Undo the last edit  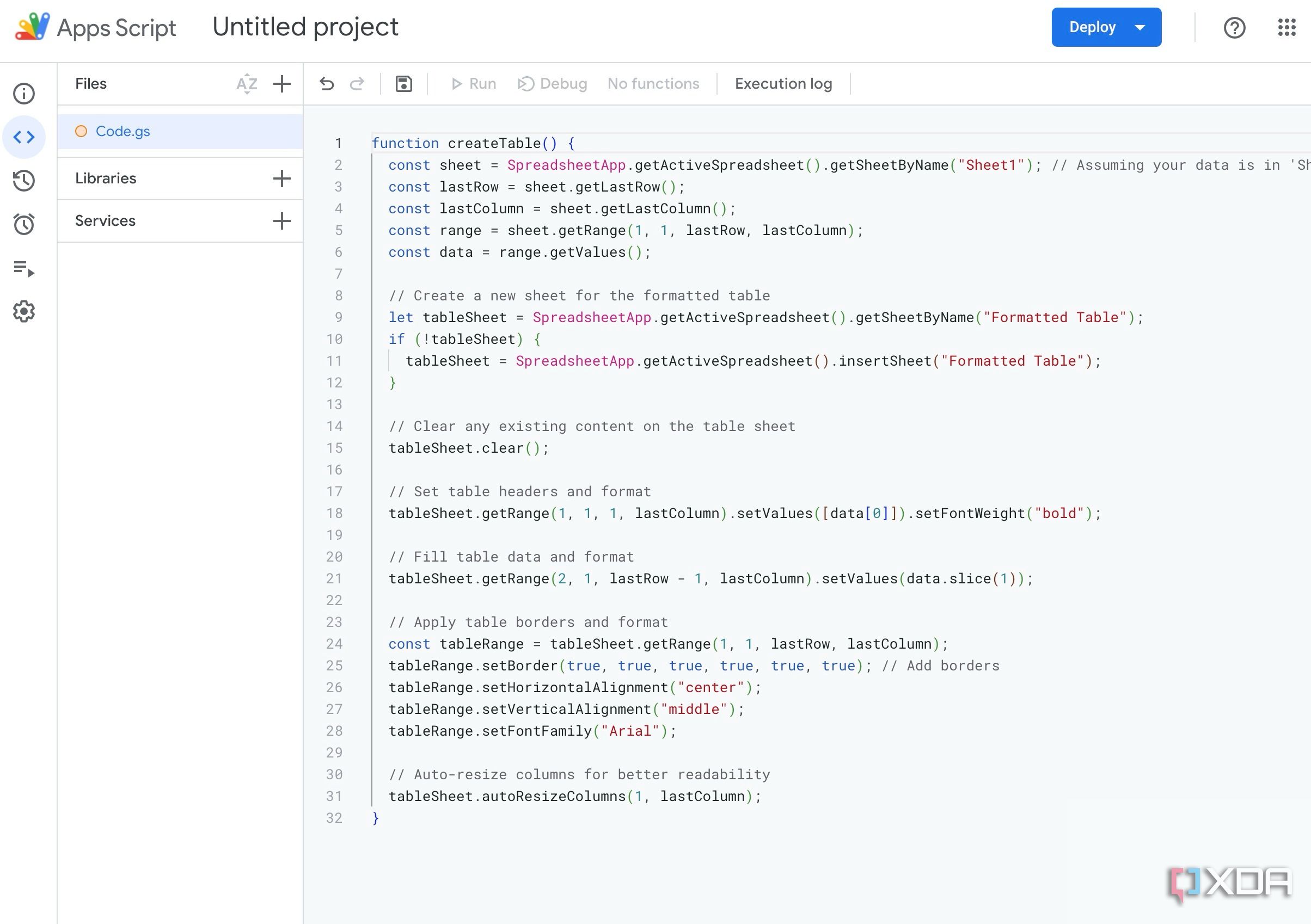coord(327,84)
